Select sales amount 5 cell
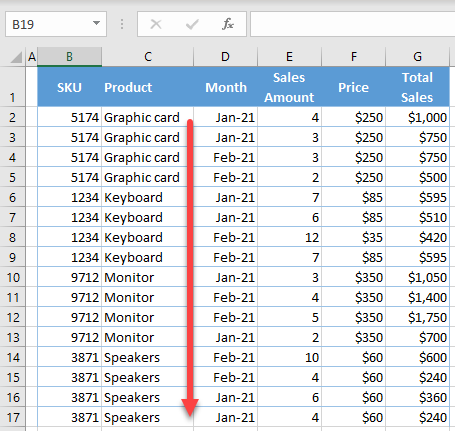 point(289,317)
